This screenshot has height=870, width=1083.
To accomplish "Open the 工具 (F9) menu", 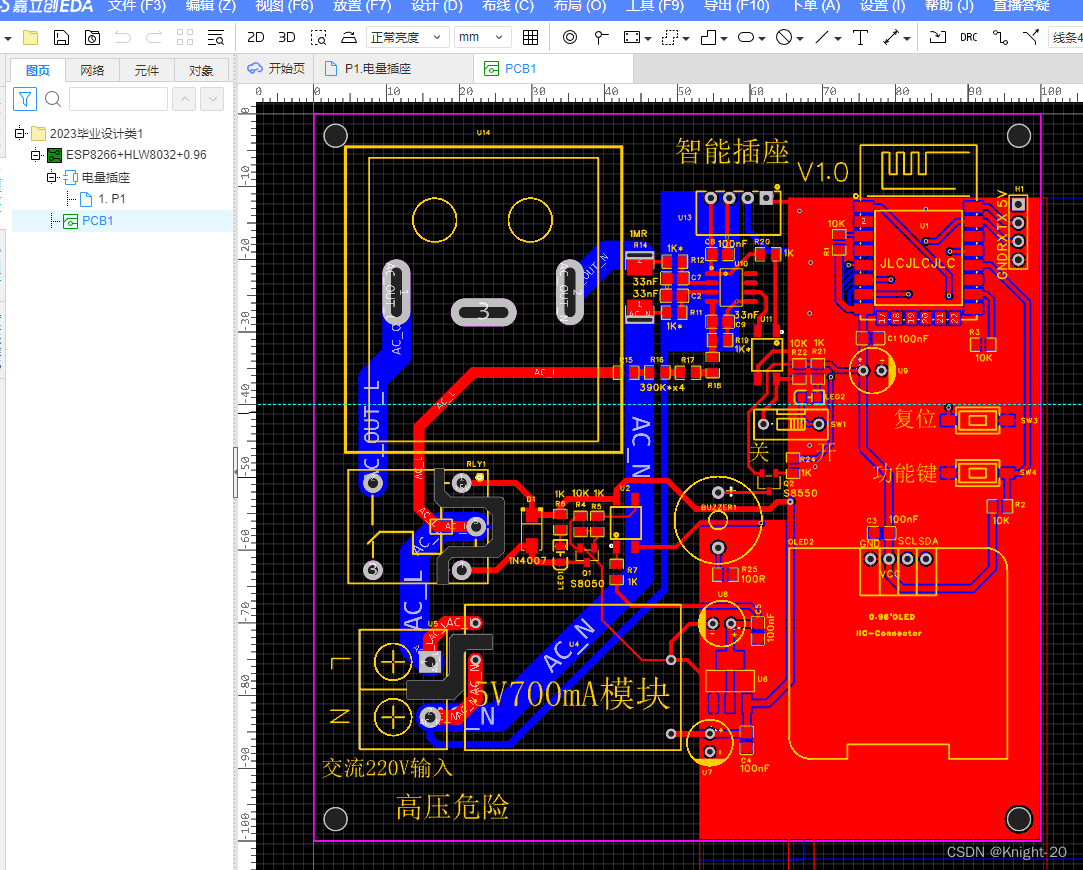I will (654, 6).
